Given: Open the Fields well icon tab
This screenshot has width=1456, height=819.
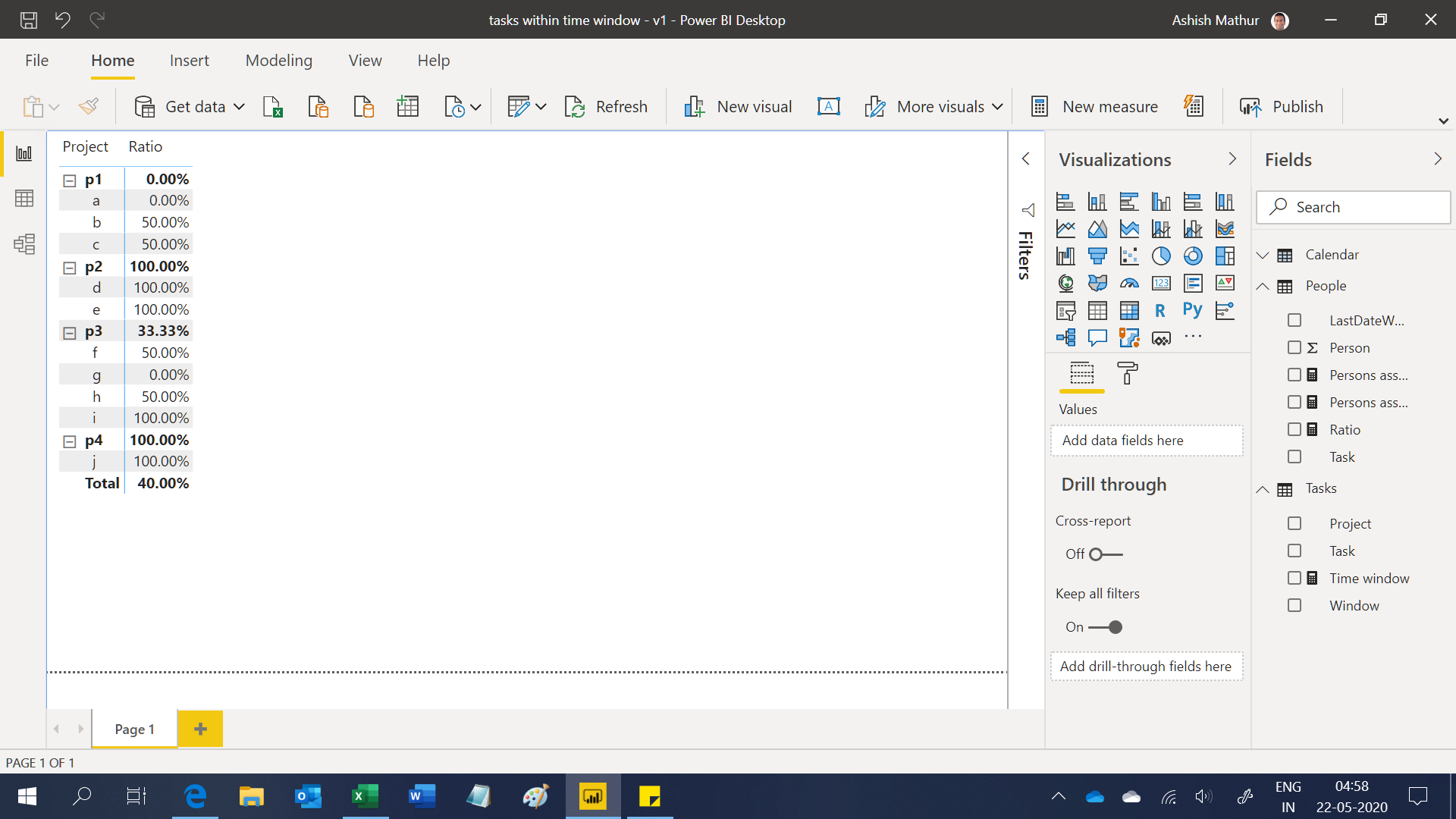Looking at the screenshot, I should click(x=1082, y=373).
